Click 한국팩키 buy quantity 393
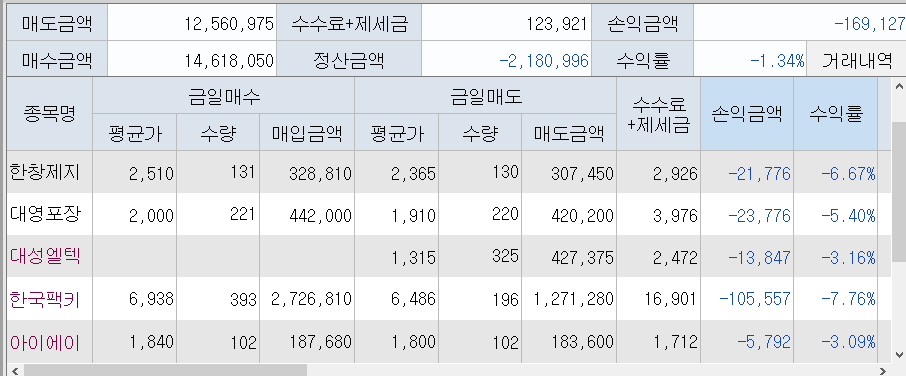This screenshot has width=906, height=376. click(x=243, y=299)
